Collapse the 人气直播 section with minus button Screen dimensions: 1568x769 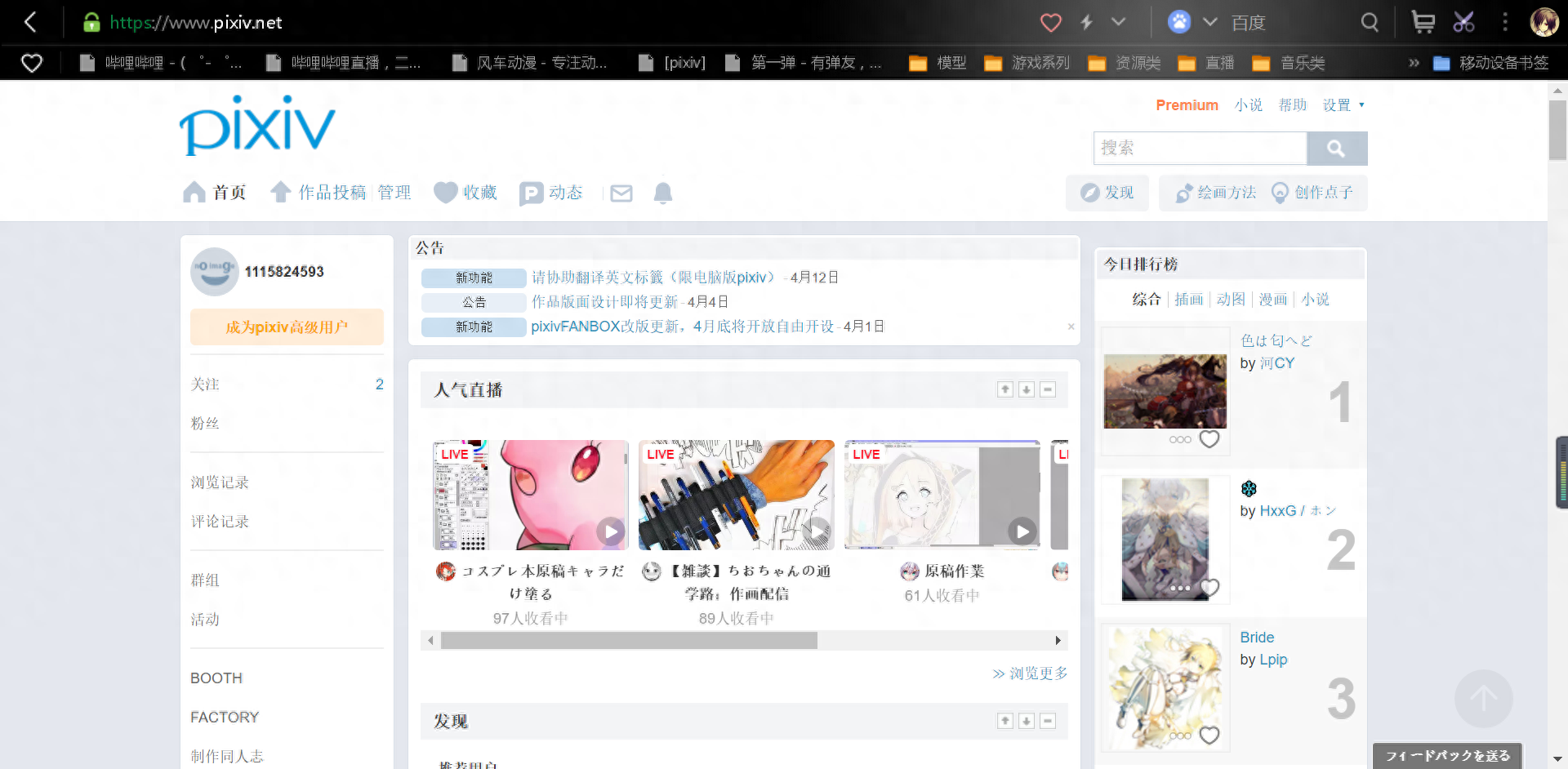point(1048,389)
